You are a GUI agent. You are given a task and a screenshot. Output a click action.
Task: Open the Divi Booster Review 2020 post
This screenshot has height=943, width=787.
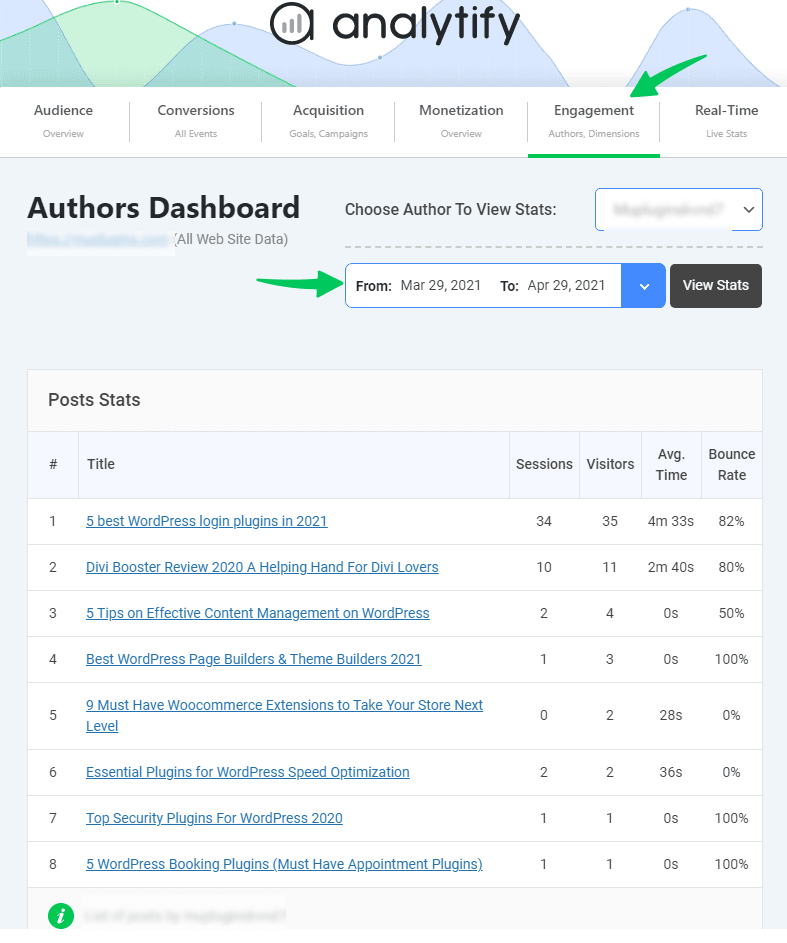pyautogui.click(x=262, y=567)
